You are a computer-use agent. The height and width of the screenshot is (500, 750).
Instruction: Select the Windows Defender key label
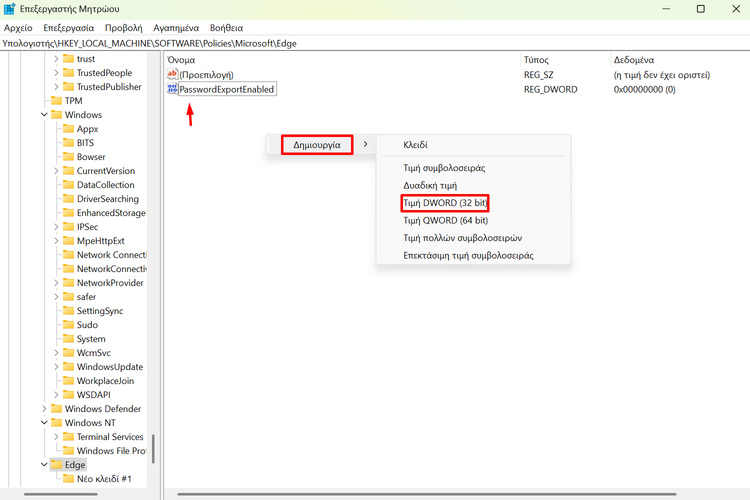tap(103, 409)
